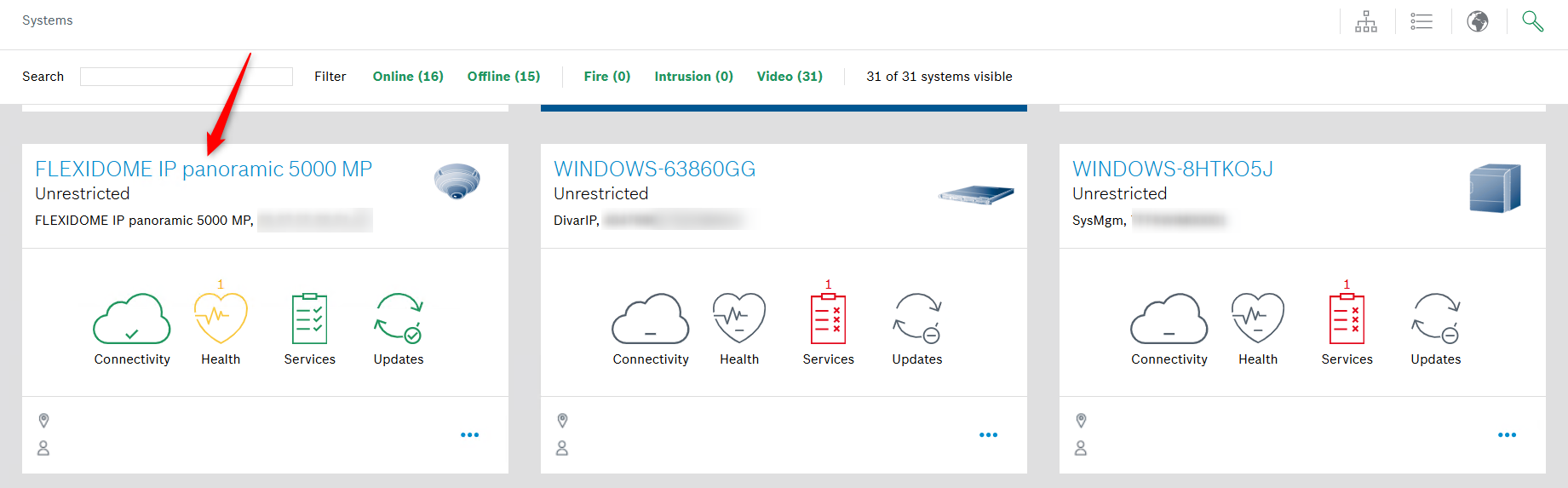This screenshot has width=1568, height=488.
Task: Click FLEXIDOME Connectivity cloud icon
Action: 131,319
